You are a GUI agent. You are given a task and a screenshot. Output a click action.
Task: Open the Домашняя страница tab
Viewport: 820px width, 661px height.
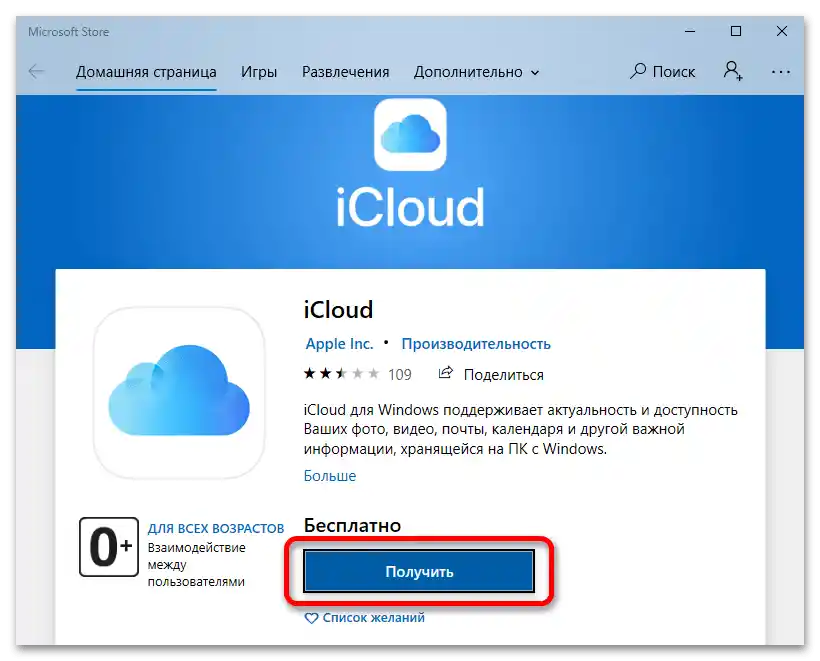(x=146, y=72)
